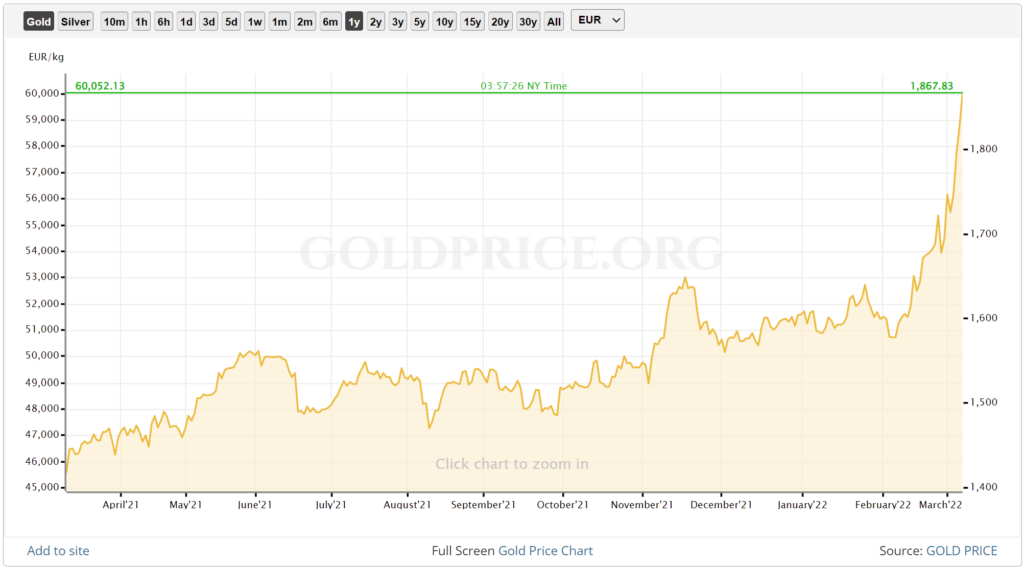This screenshot has height=569, width=1024.
Task: Set chart range to 6h
Action: point(163,22)
